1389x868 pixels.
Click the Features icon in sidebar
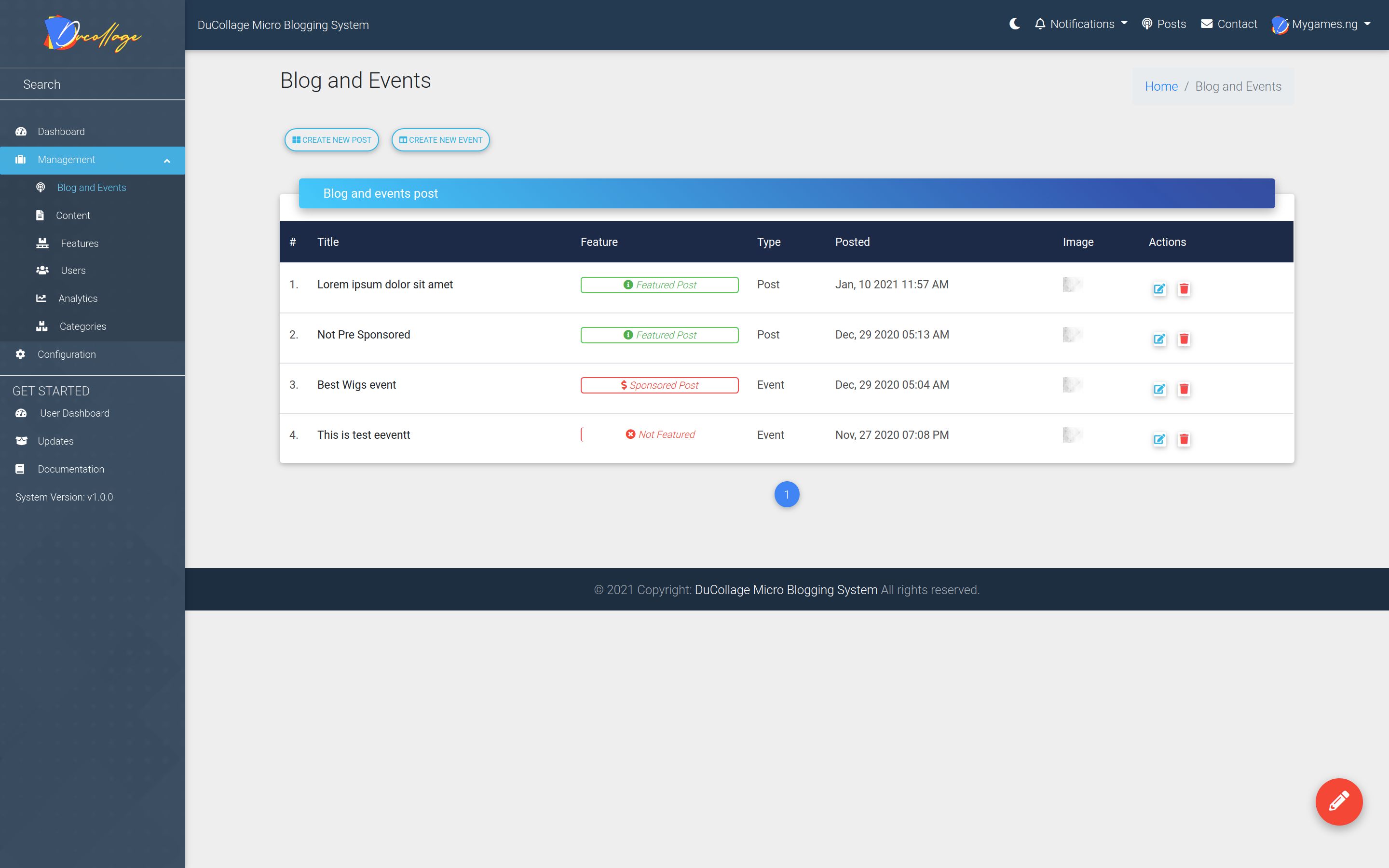tap(42, 244)
